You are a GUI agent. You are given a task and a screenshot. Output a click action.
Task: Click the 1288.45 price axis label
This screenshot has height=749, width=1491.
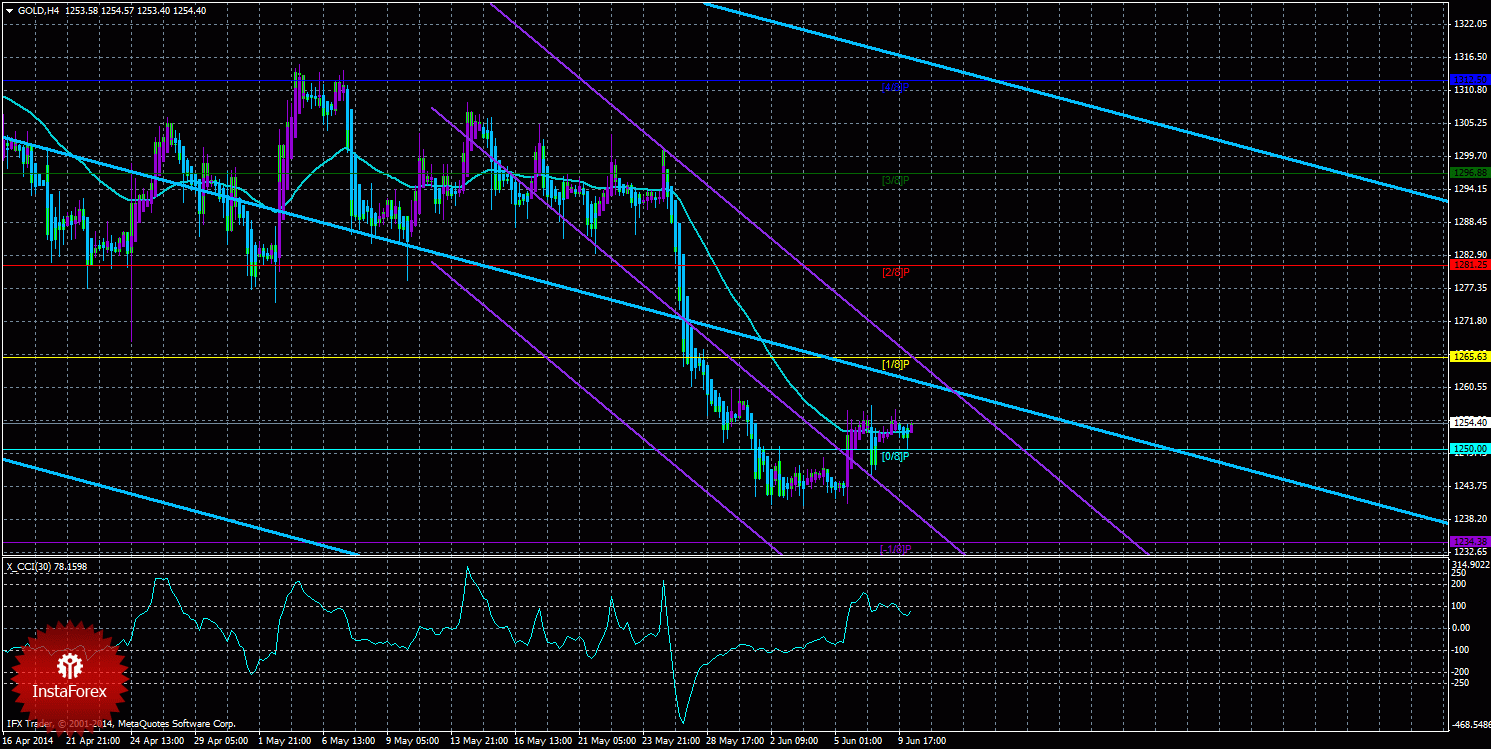pyautogui.click(x=1471, y=222)
